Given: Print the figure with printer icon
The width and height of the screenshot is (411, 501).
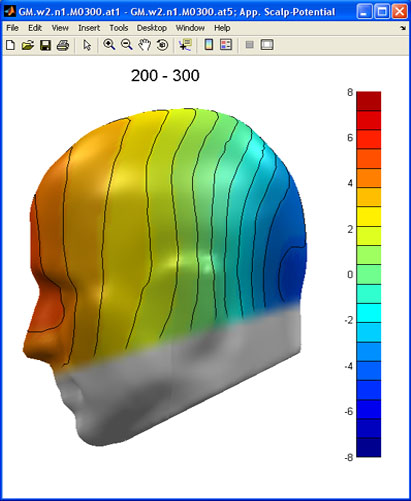Looking at the screenshot, I should coord(63,45).
